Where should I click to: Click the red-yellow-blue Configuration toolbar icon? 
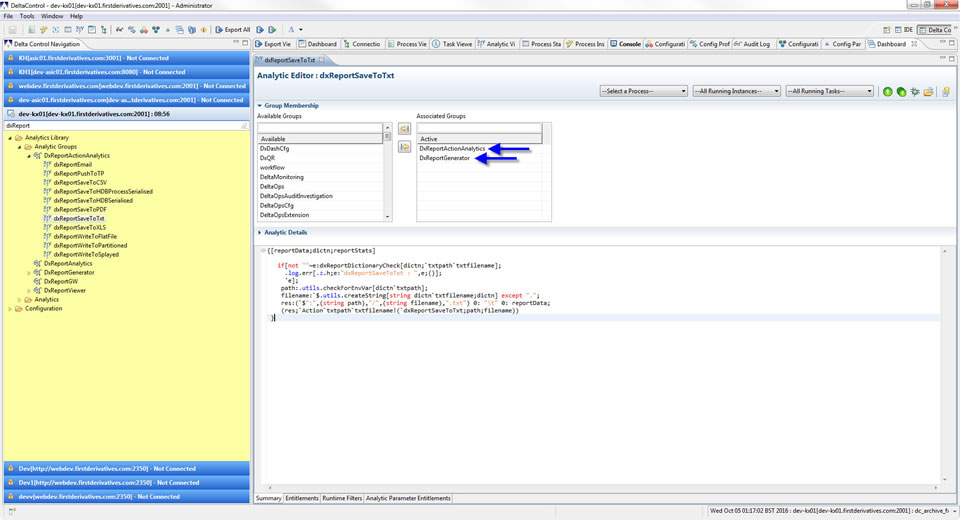point(144,29)
